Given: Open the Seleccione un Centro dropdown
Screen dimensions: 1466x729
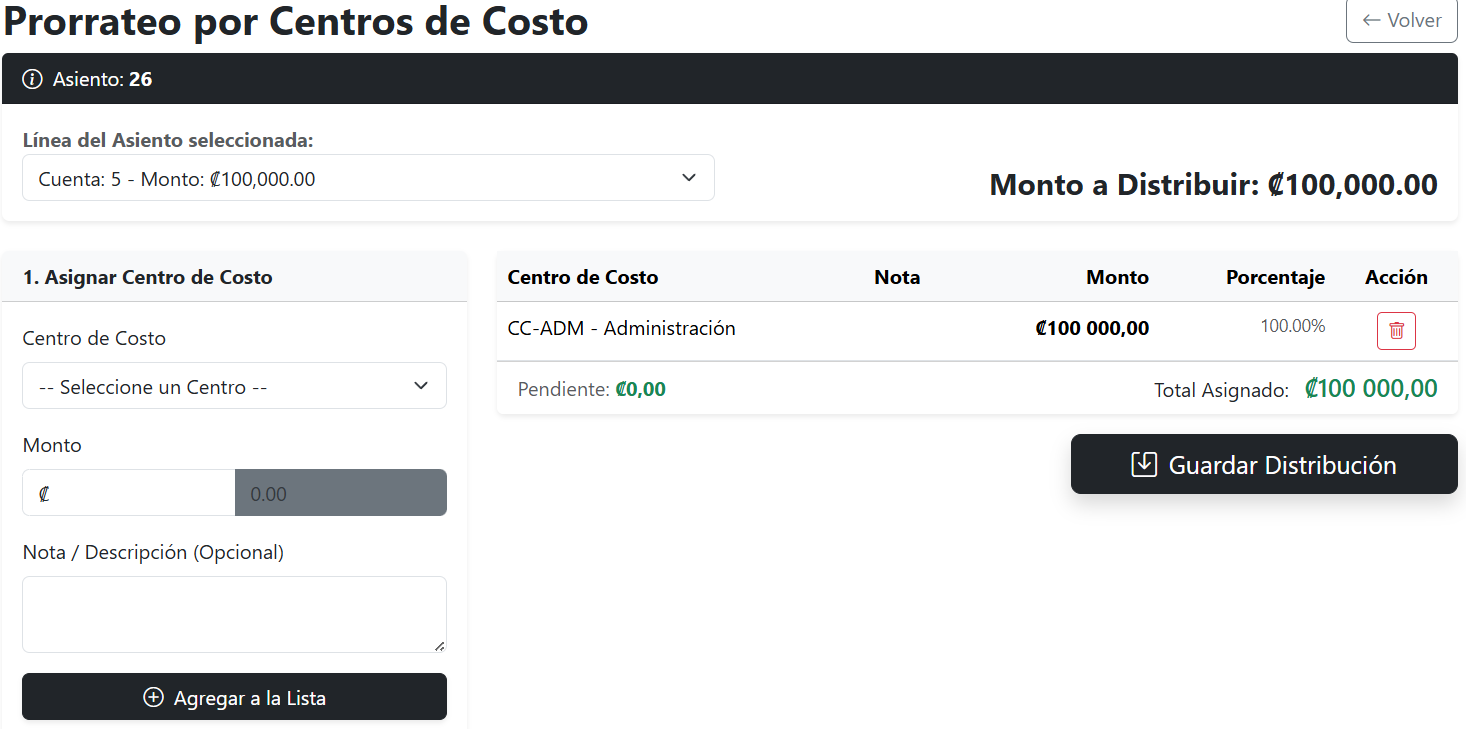Looking at the screenshot, I should 234,385.
